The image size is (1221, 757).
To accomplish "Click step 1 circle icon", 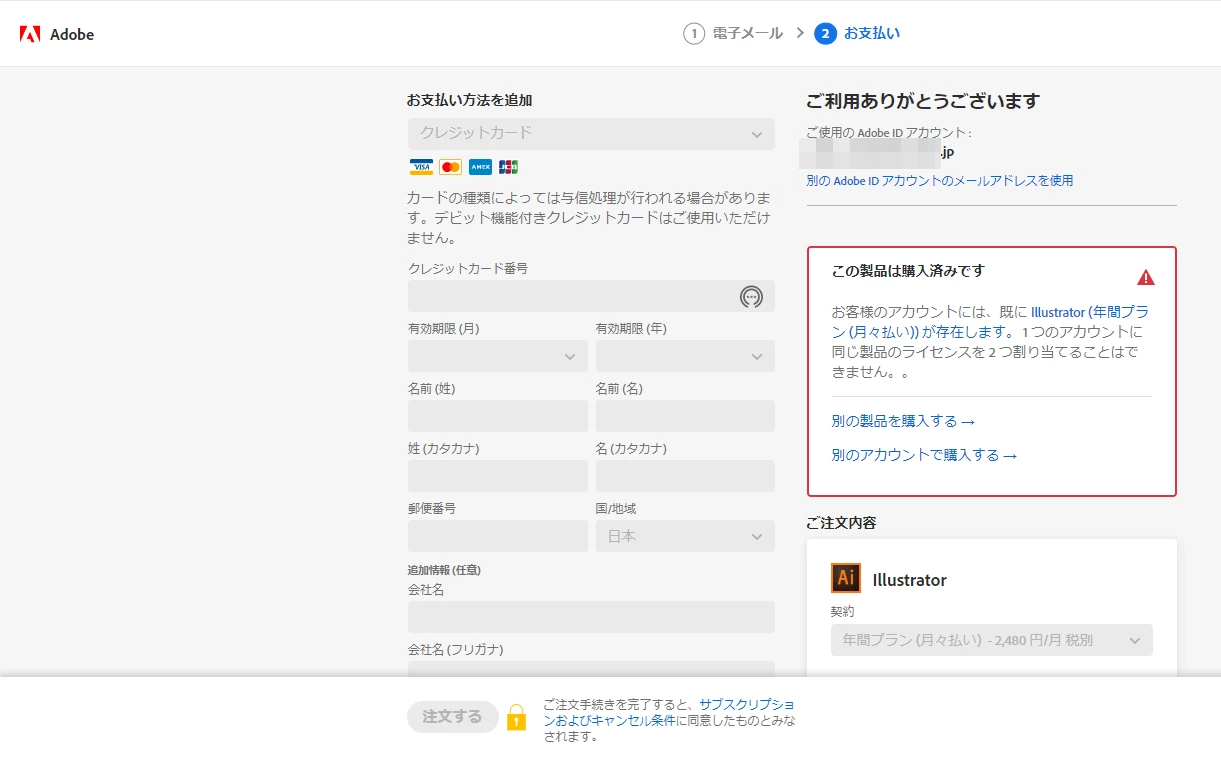I will click(694, 34).
